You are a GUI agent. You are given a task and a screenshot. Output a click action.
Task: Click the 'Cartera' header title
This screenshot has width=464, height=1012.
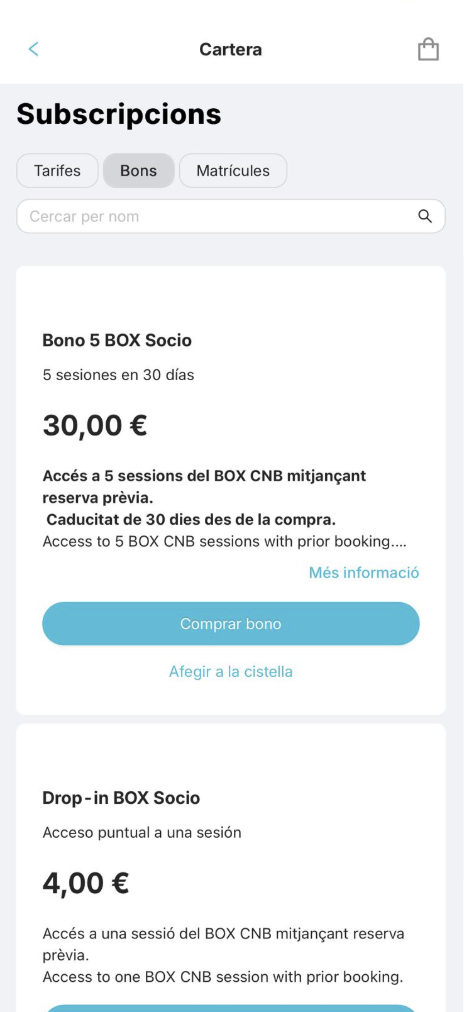pos(230,50)
